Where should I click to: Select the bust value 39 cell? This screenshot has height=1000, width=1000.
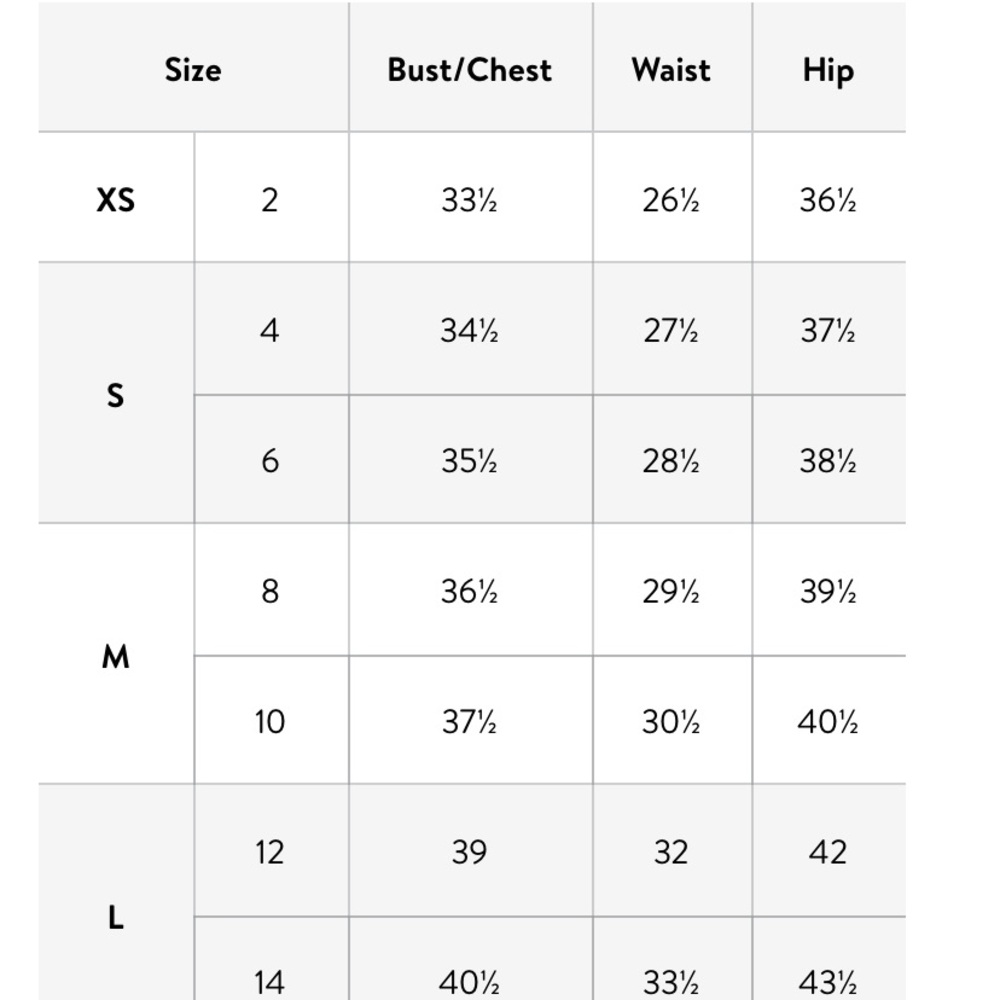point(469,852)
